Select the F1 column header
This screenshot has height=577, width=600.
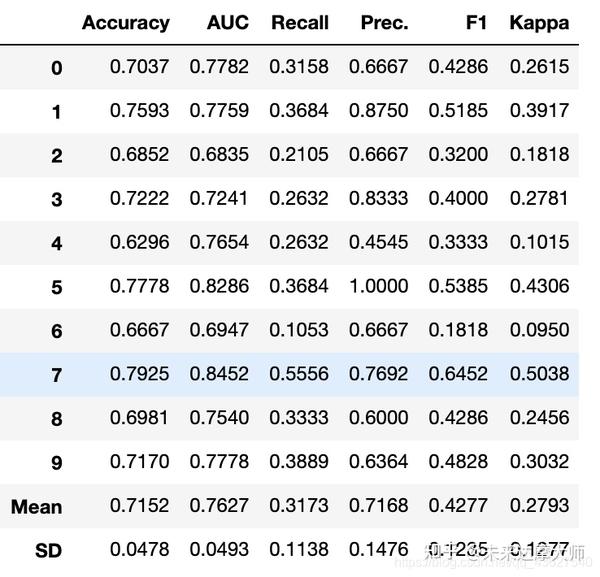point(476,23)
